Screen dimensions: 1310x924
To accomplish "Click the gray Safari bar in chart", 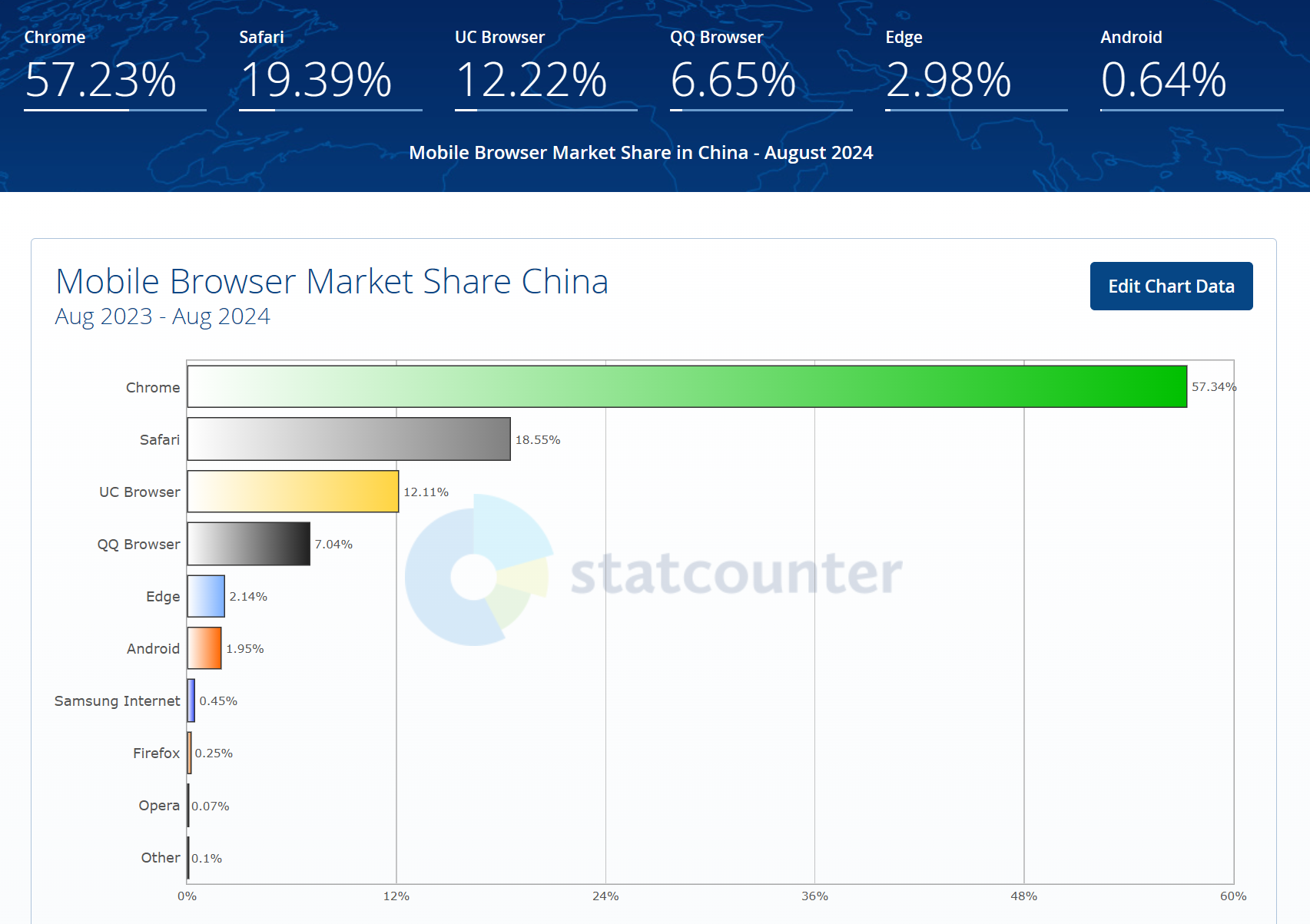I will pyautogui.click(x=349, y=439).
